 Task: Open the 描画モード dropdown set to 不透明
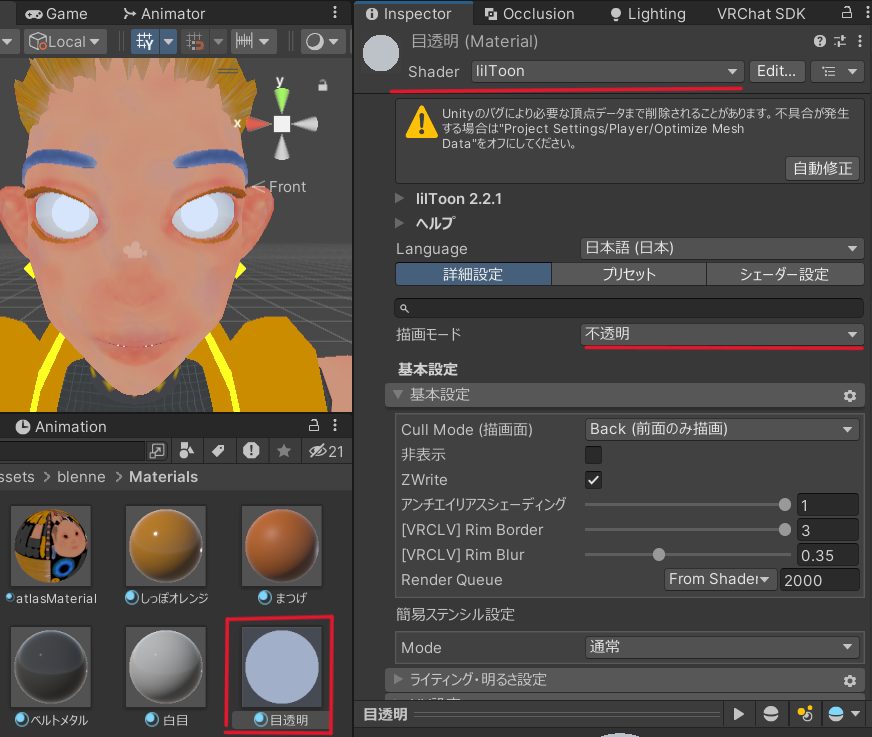(721, 334)
